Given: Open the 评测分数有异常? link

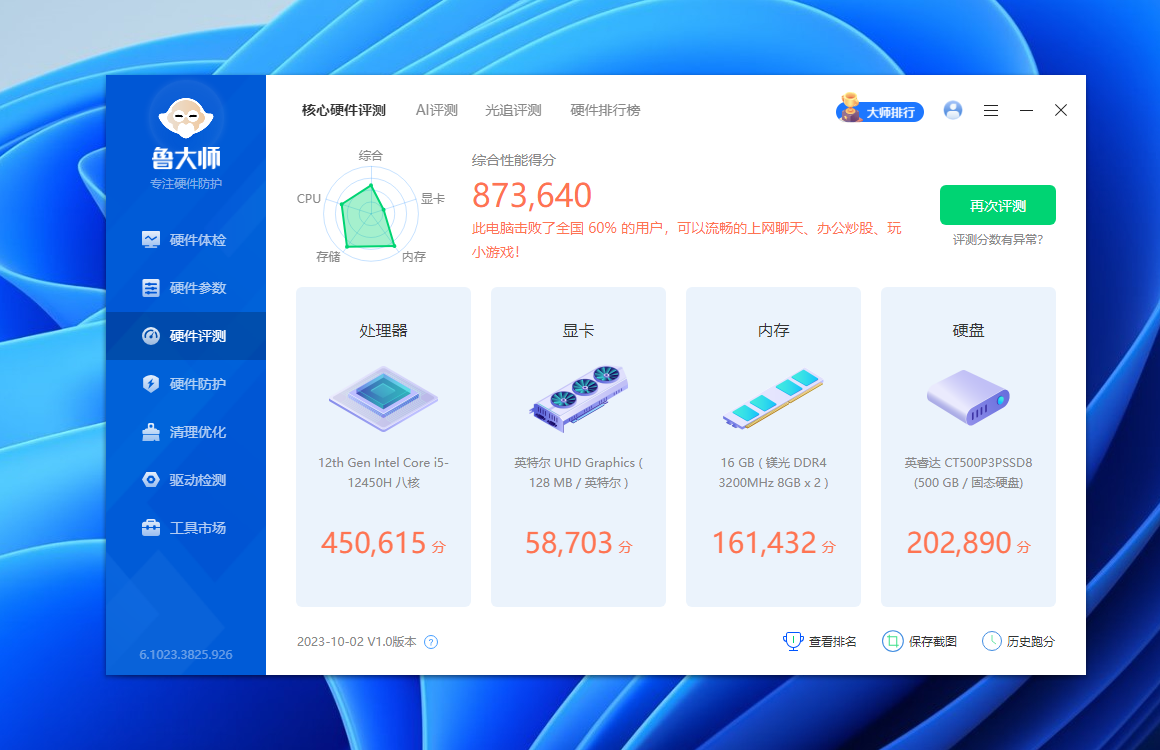Looking at the screenshot, I should [x=997, y=240].
